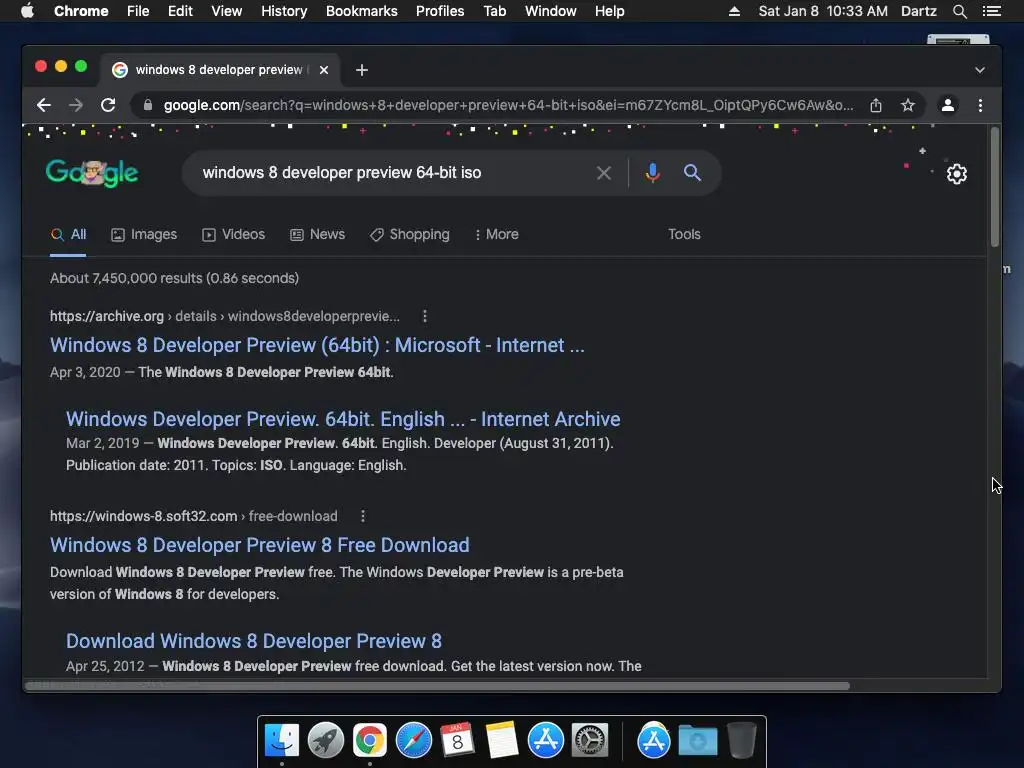Edit the query in Google search field
This screenshot has height=768, width=1024.
point(392,173)
